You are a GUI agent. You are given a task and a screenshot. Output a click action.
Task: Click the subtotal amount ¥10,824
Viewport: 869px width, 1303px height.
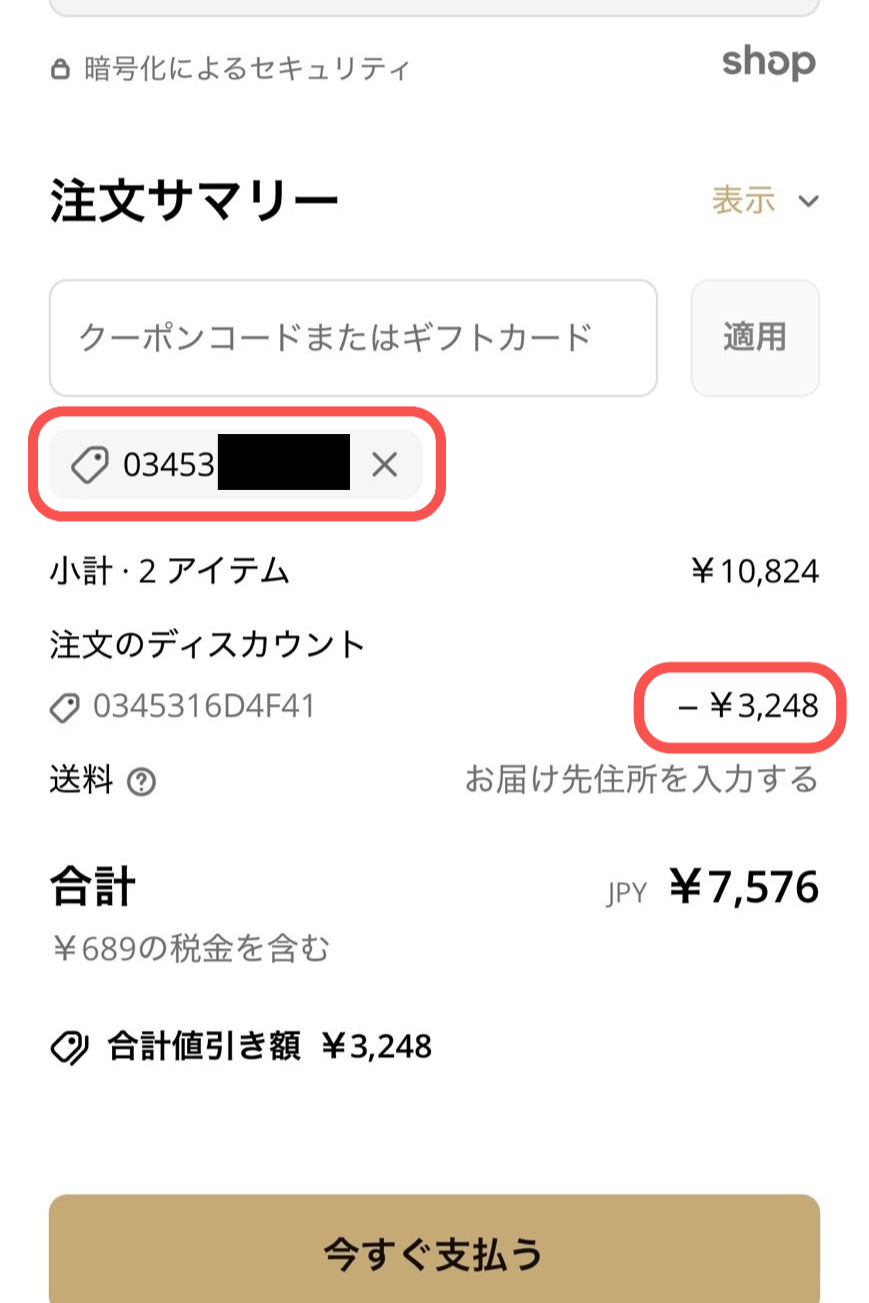pos(755,572)
